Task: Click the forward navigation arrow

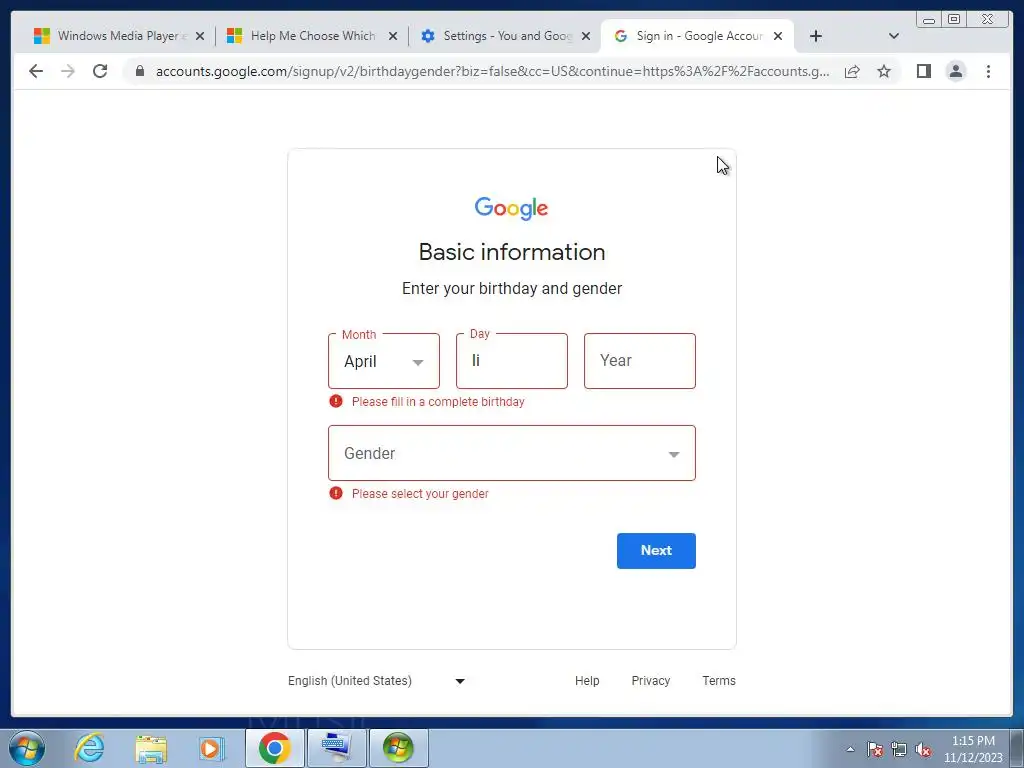Action: pos(68,71)
